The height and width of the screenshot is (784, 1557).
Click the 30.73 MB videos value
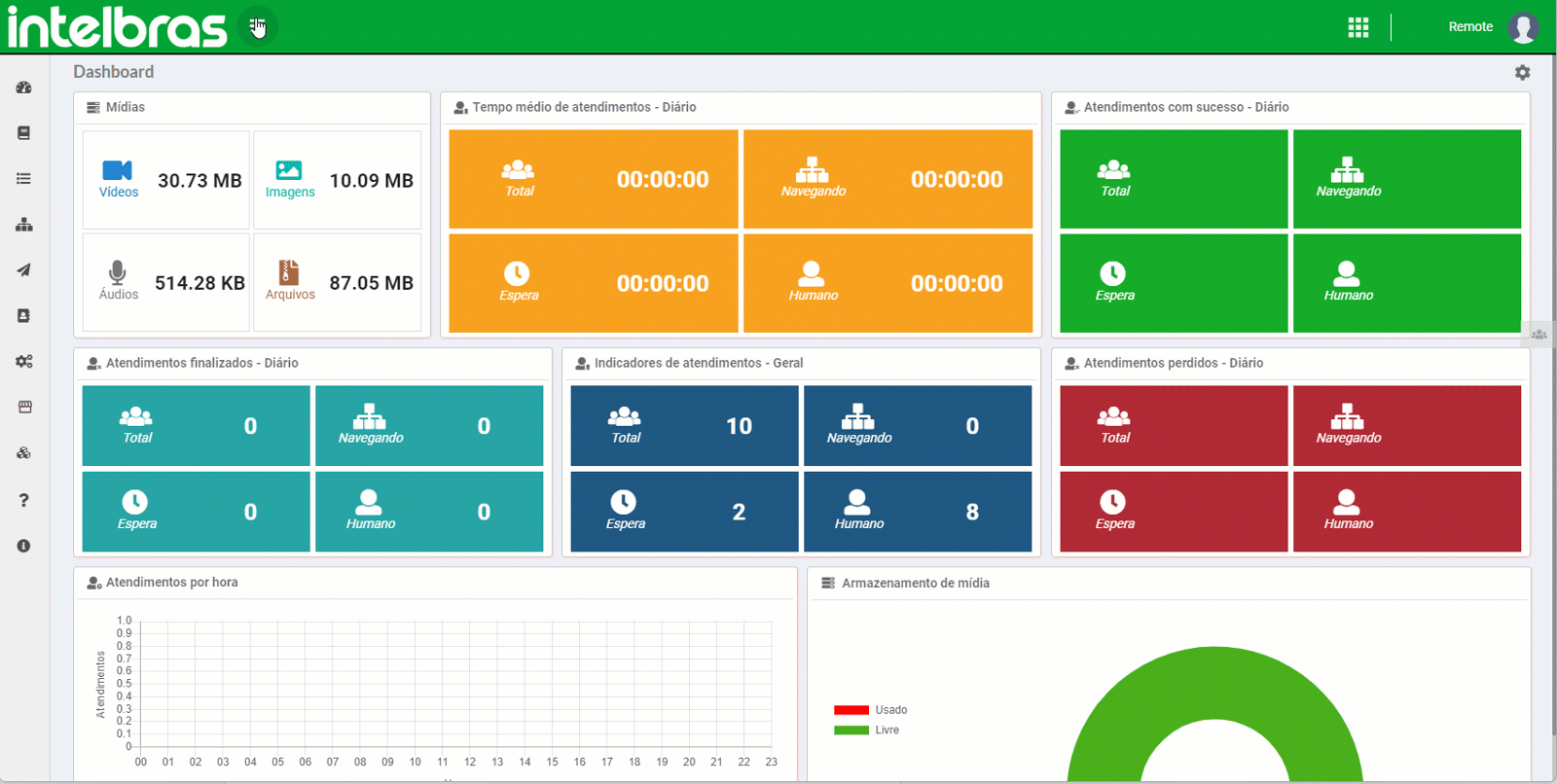199,181
